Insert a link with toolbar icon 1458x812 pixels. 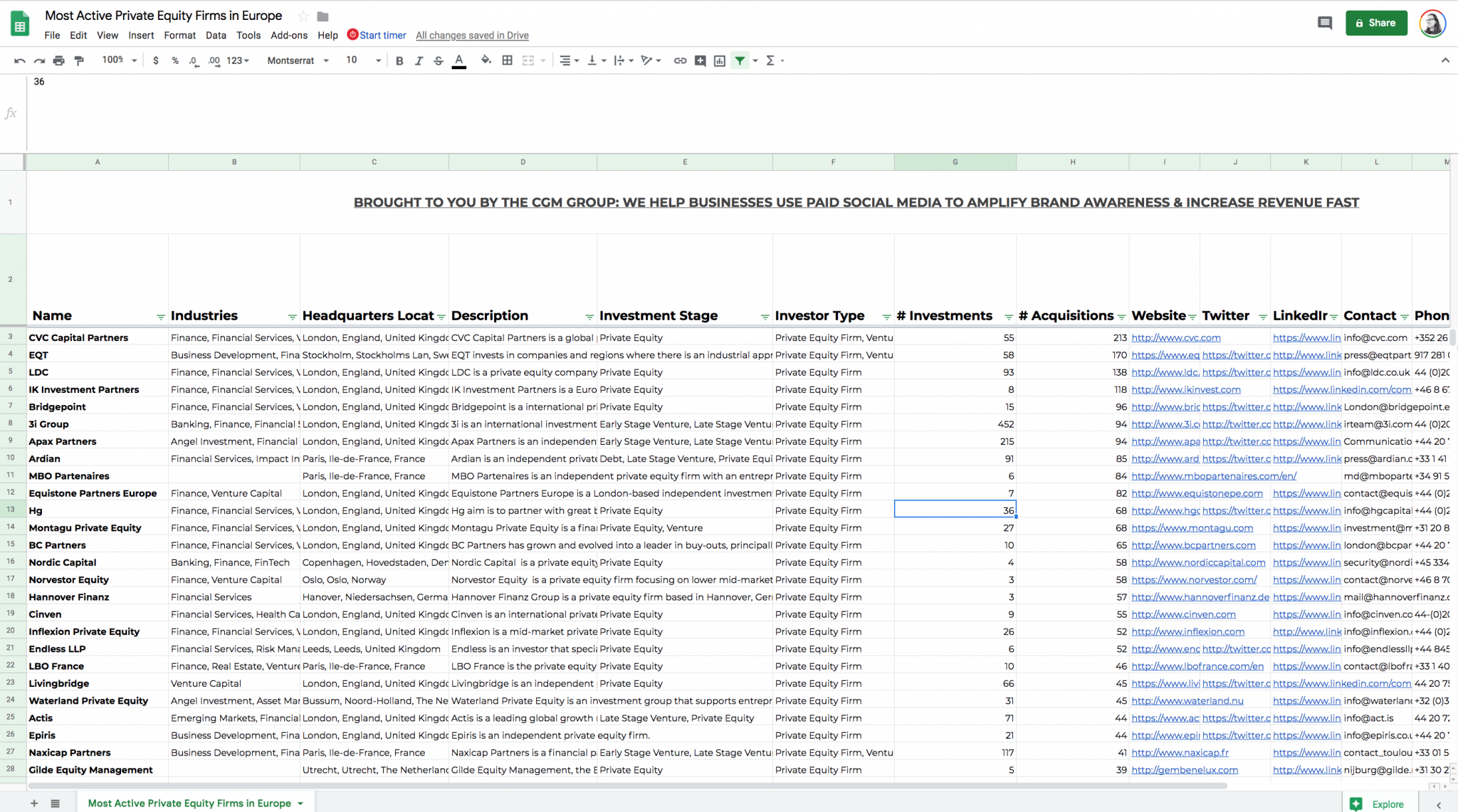coord(680,60)
